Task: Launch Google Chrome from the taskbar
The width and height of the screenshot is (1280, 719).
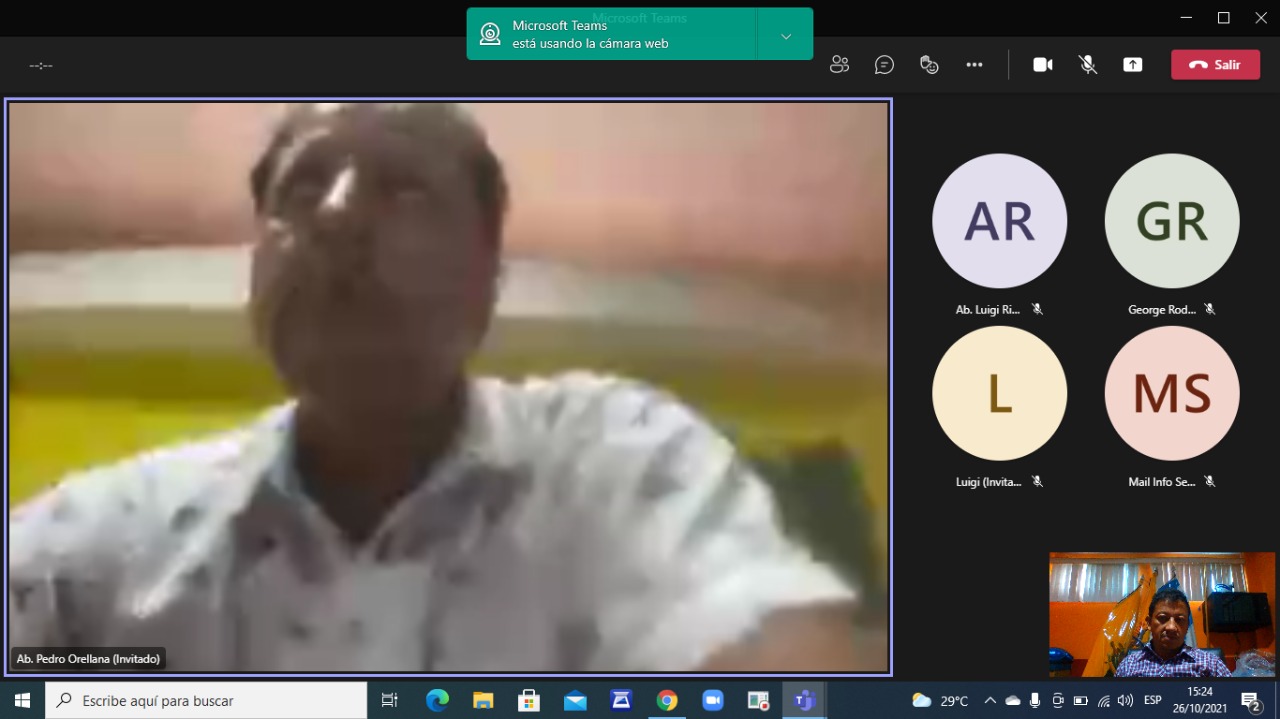Action: (x=667, y=701)
